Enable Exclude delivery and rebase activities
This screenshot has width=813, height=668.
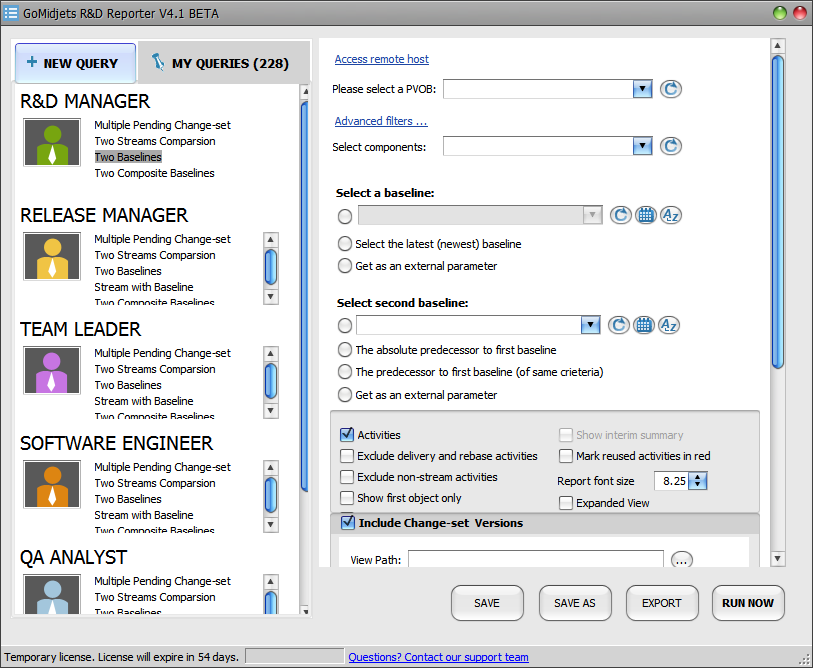click(347, 456)
